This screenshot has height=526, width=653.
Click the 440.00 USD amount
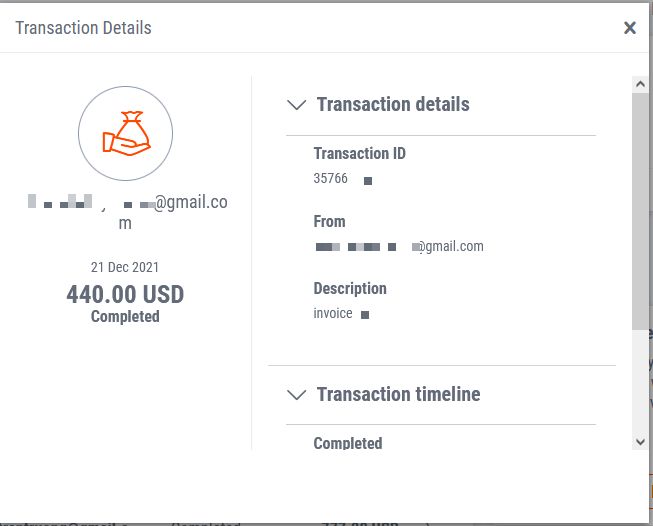pyautogui.click(x=126, y=295)
